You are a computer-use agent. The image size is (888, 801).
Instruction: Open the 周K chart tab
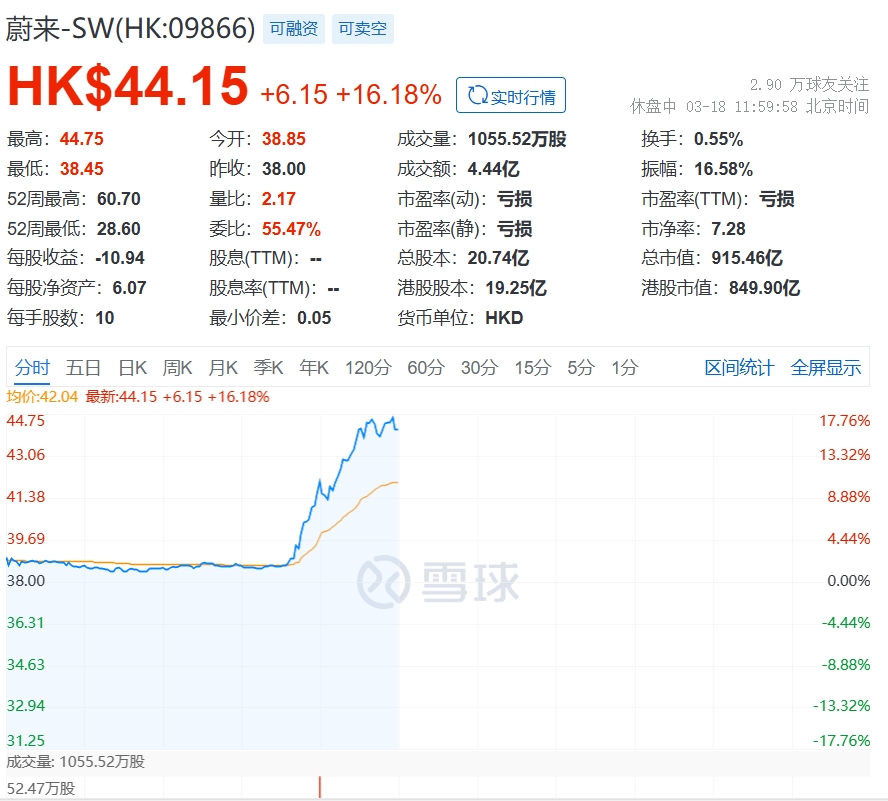177,368
